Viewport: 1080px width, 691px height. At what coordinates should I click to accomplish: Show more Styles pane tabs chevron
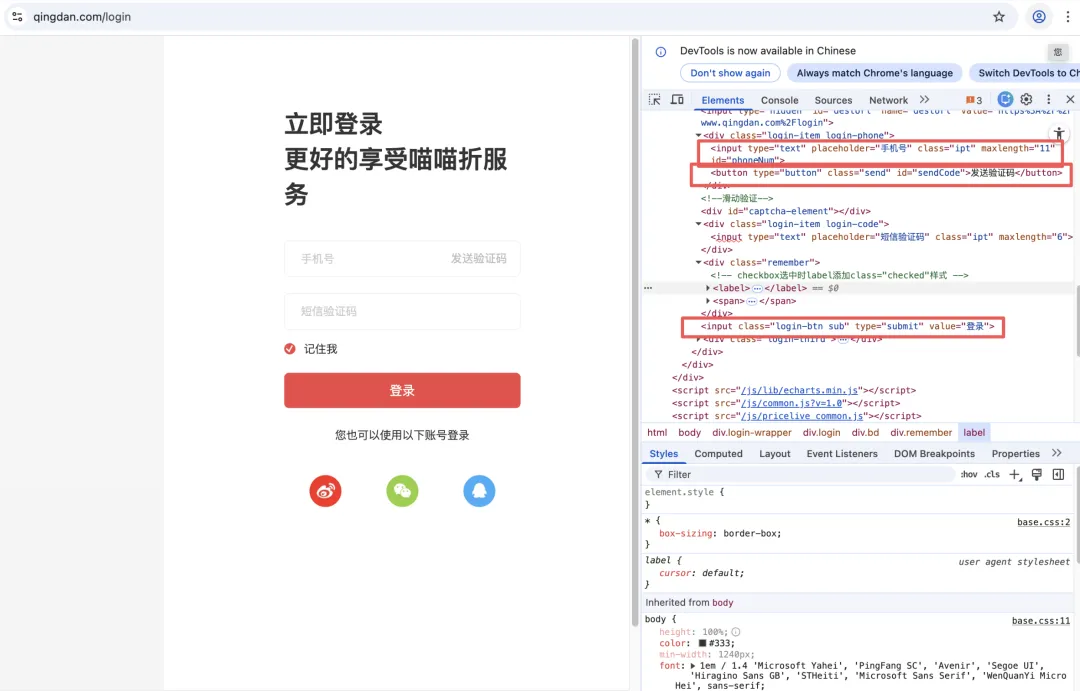1057,453
